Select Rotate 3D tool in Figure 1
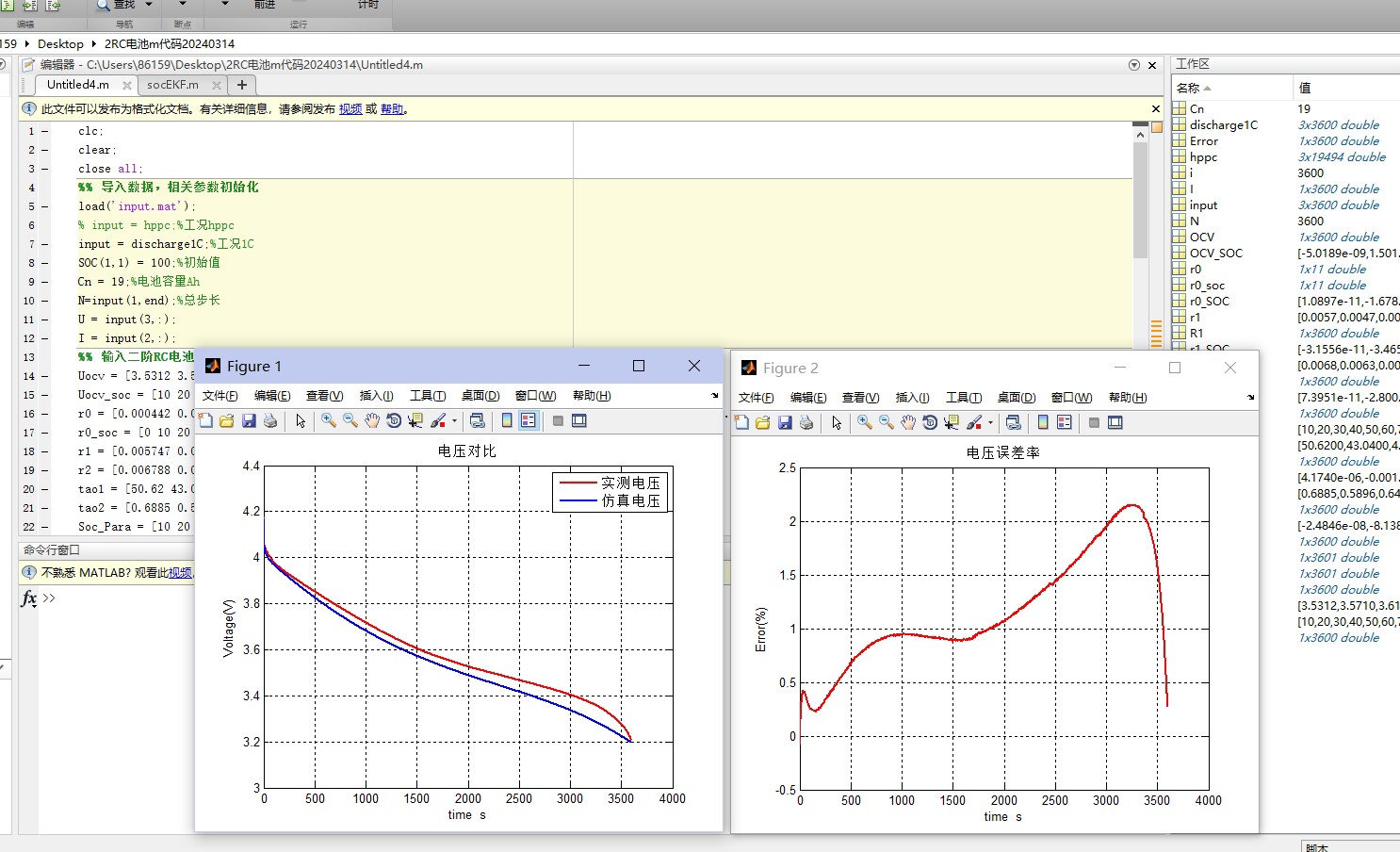Viewport: 1400px width, 852px height. [x=394, y=420]
